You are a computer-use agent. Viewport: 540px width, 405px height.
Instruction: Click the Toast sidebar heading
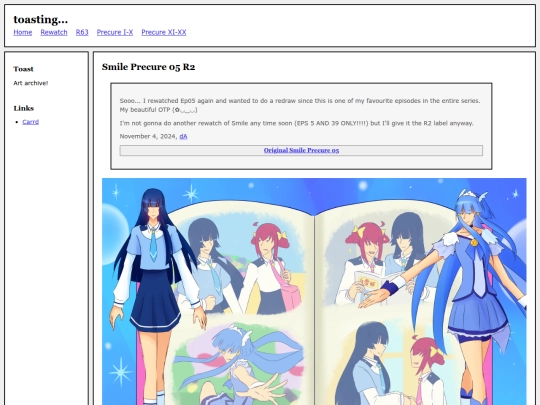tap(23, 69)
